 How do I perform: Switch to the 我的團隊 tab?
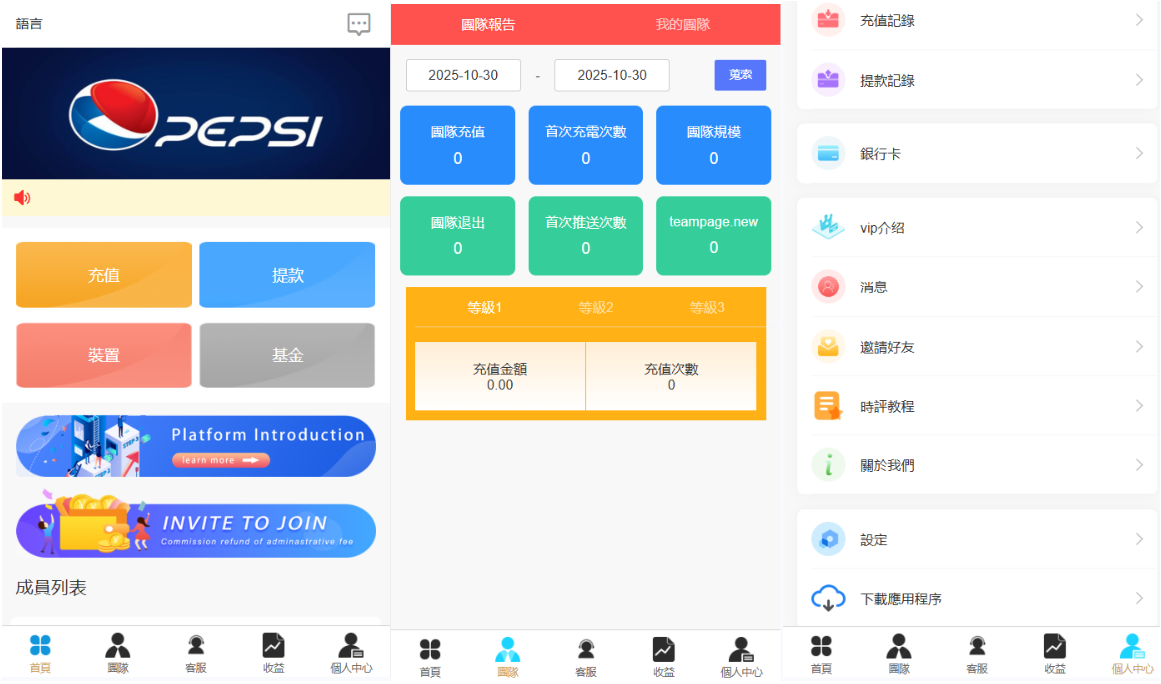coord(681,25)
